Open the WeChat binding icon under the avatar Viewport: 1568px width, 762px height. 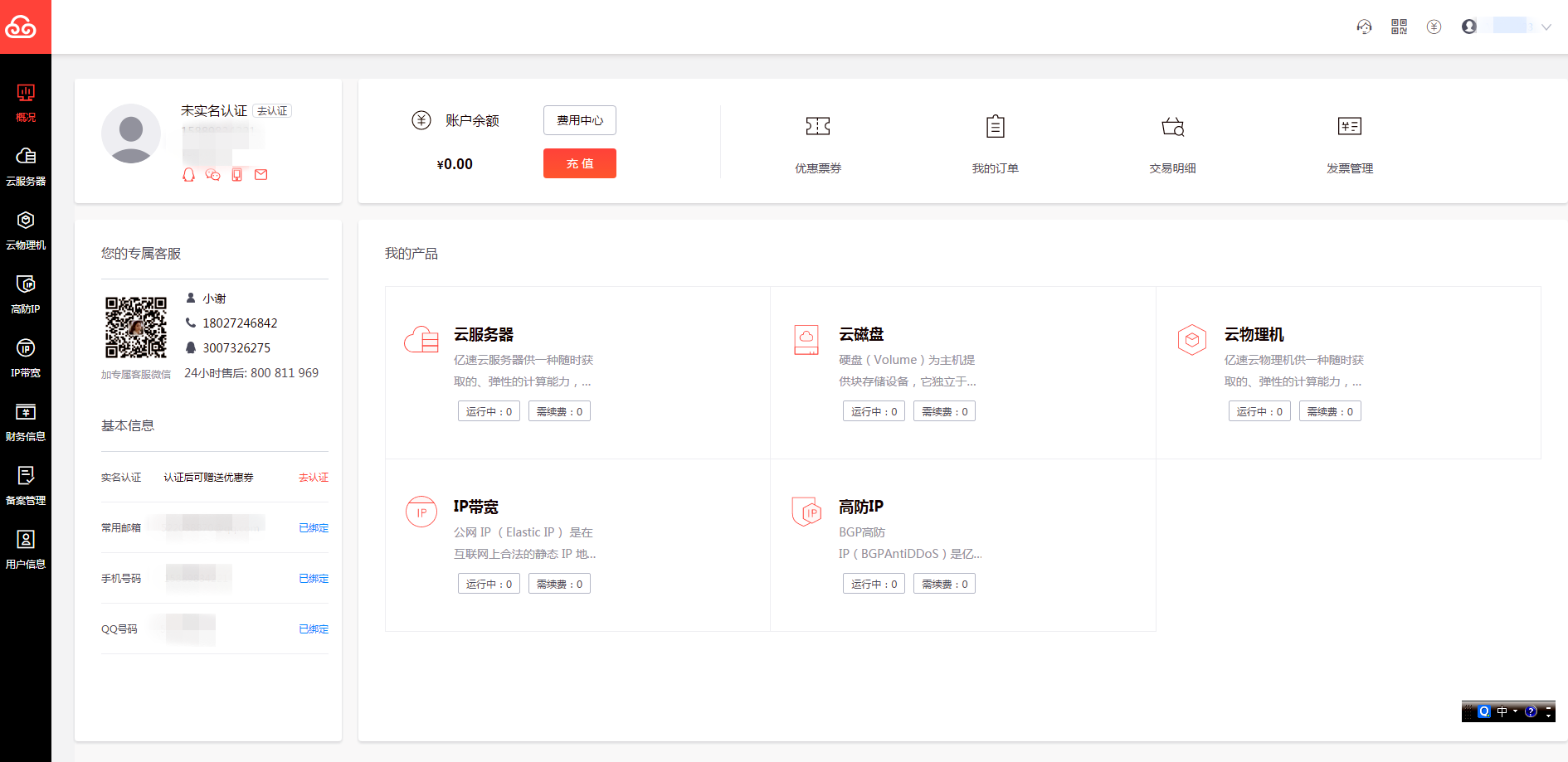[212, 175]
